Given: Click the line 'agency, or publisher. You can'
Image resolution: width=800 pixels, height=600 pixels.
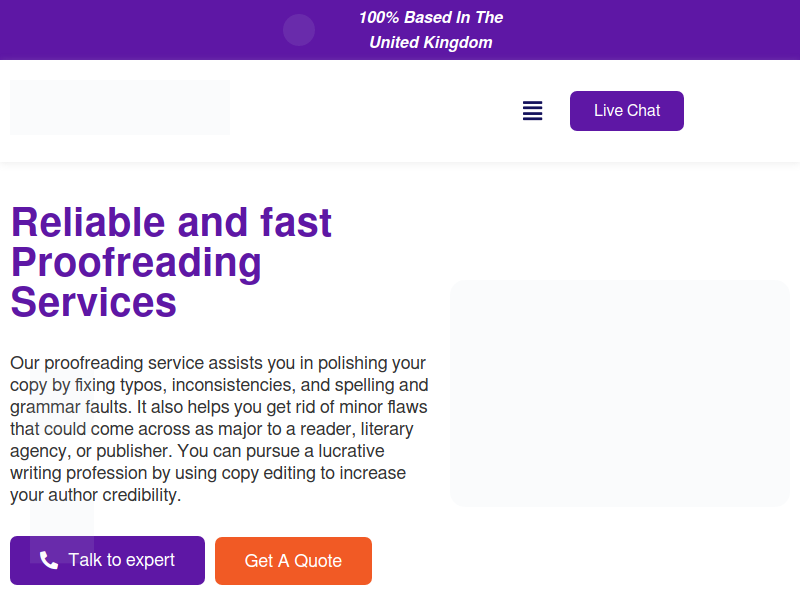Looking at the screenshot, I should tap(197, 451).
